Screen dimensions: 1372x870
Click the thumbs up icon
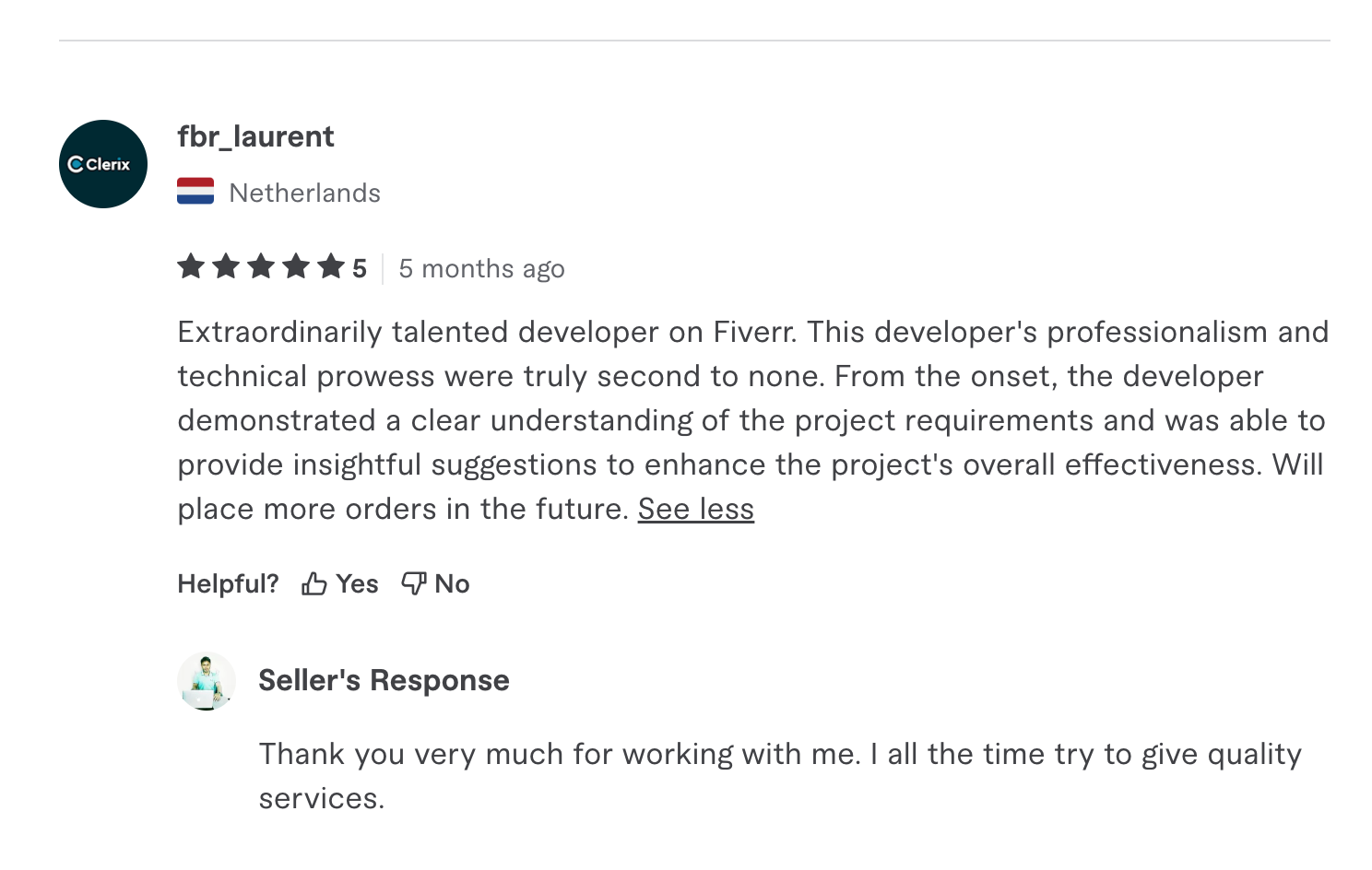coord(314,584)
